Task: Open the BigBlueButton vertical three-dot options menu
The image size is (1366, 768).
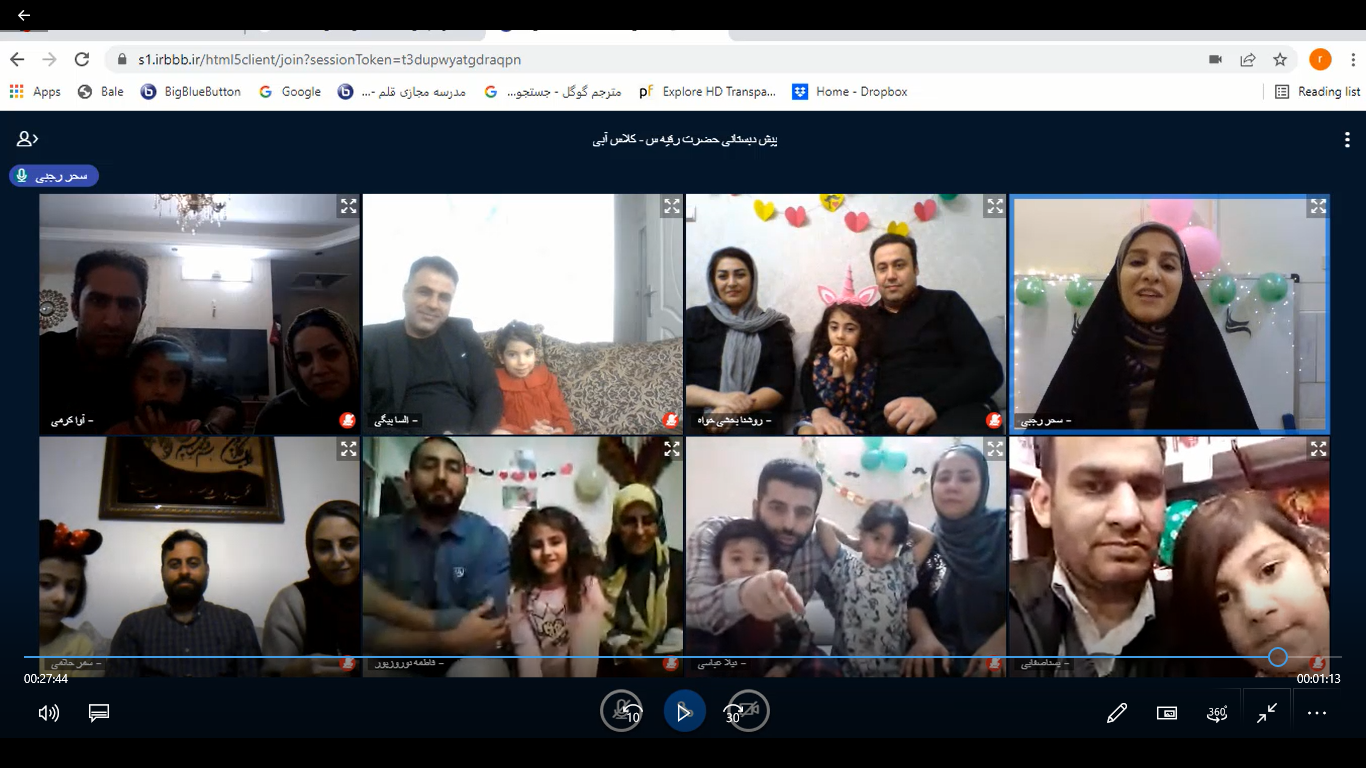Action: [1345, 140]
